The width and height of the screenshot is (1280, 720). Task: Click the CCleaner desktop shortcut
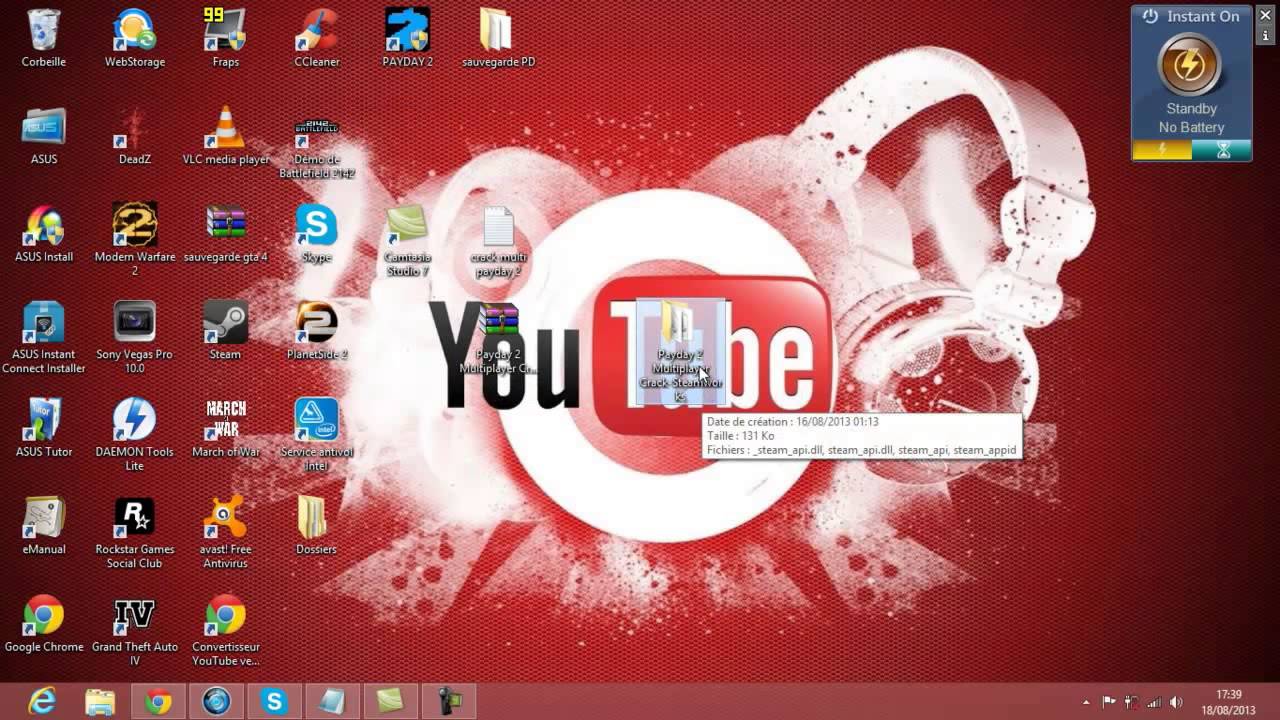pyautogui.click(x=317, y=38)
